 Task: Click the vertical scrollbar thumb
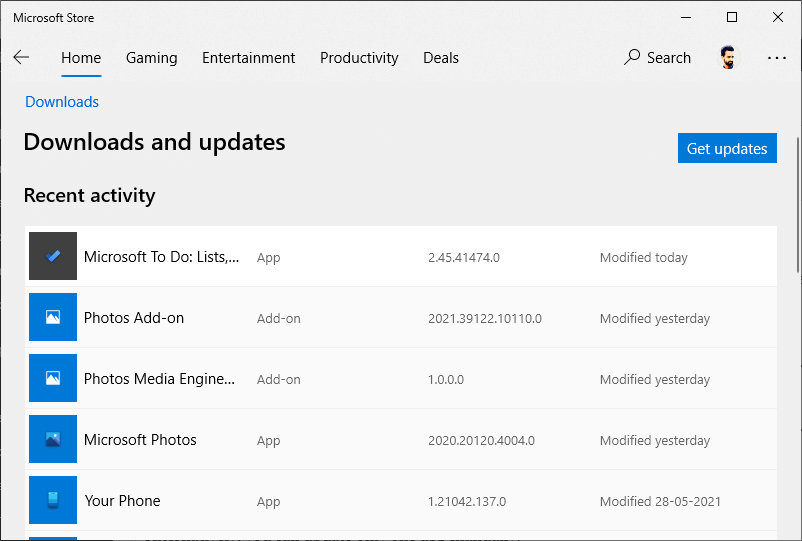(x=798, y=205)
